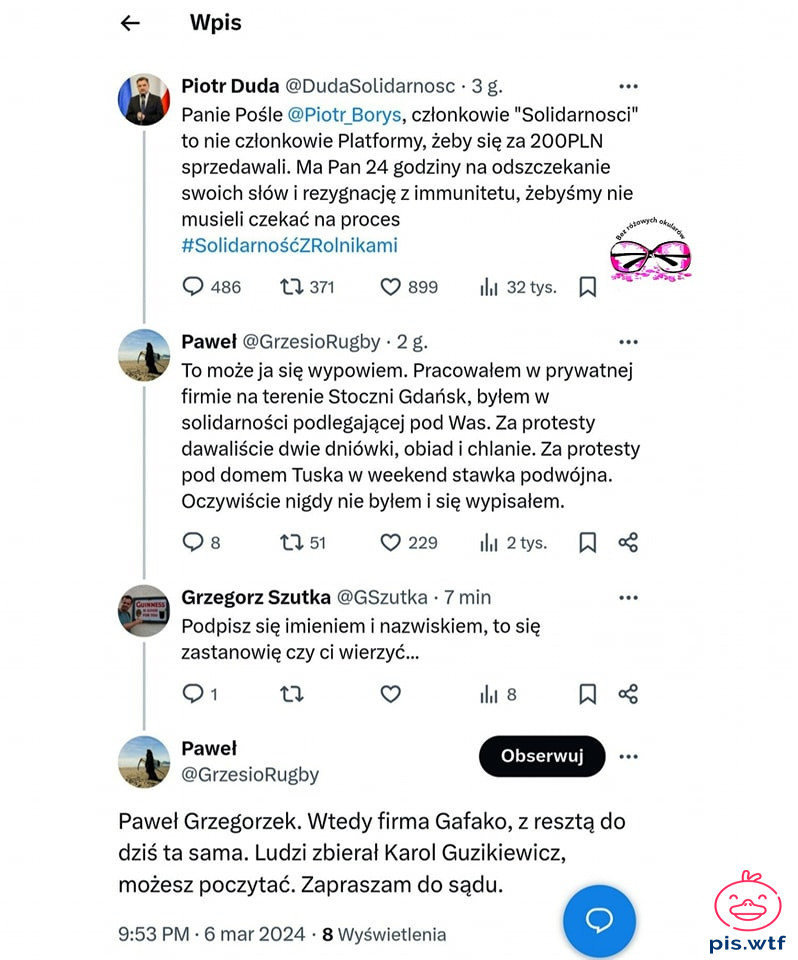Go back with the arrow icon
Image resolution: width=798 pixels, height=960 pixels.
tap(130, 23)
